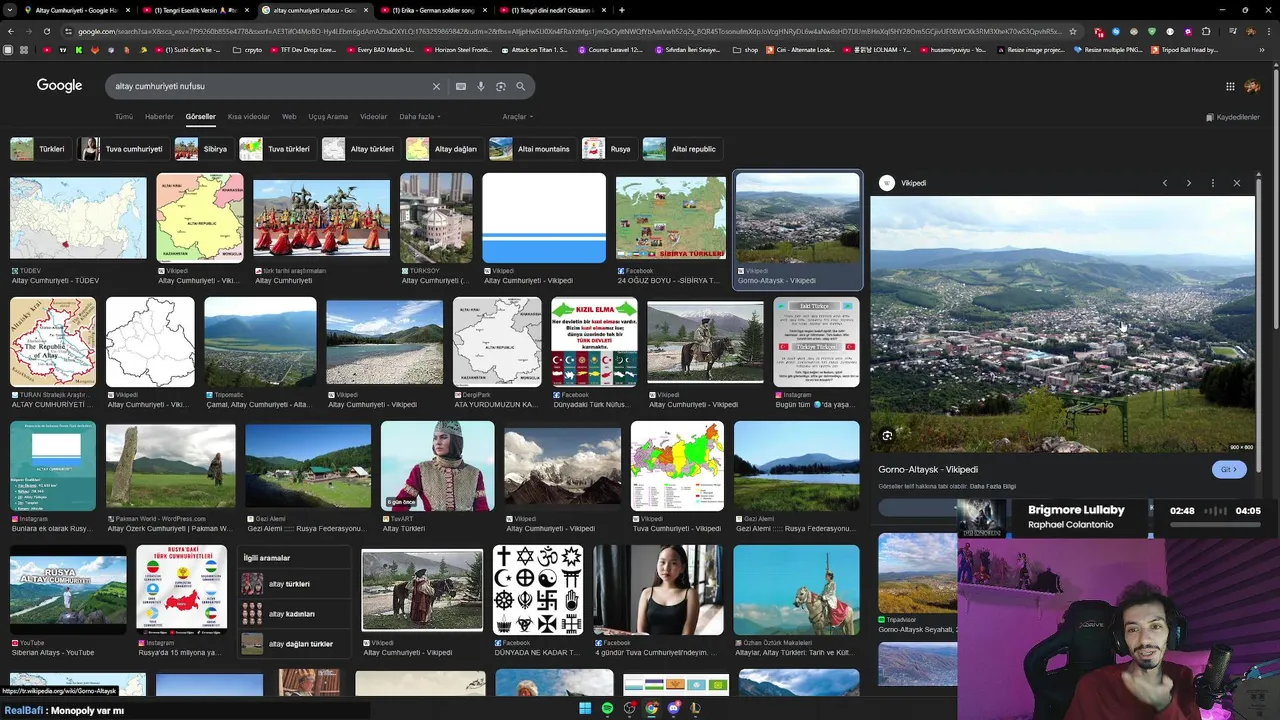Switch to Videolar tab

click(373, 117)
